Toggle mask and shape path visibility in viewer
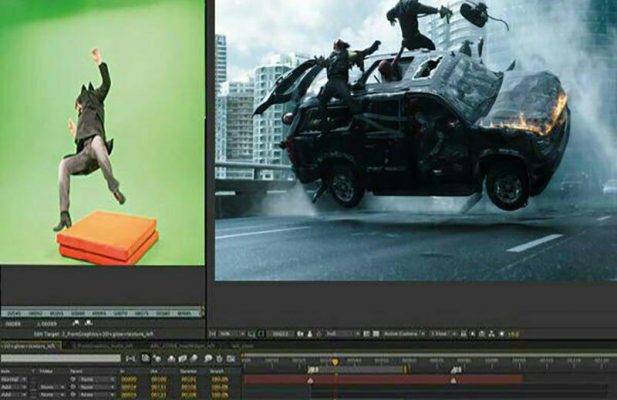 (x=260, y=334)
